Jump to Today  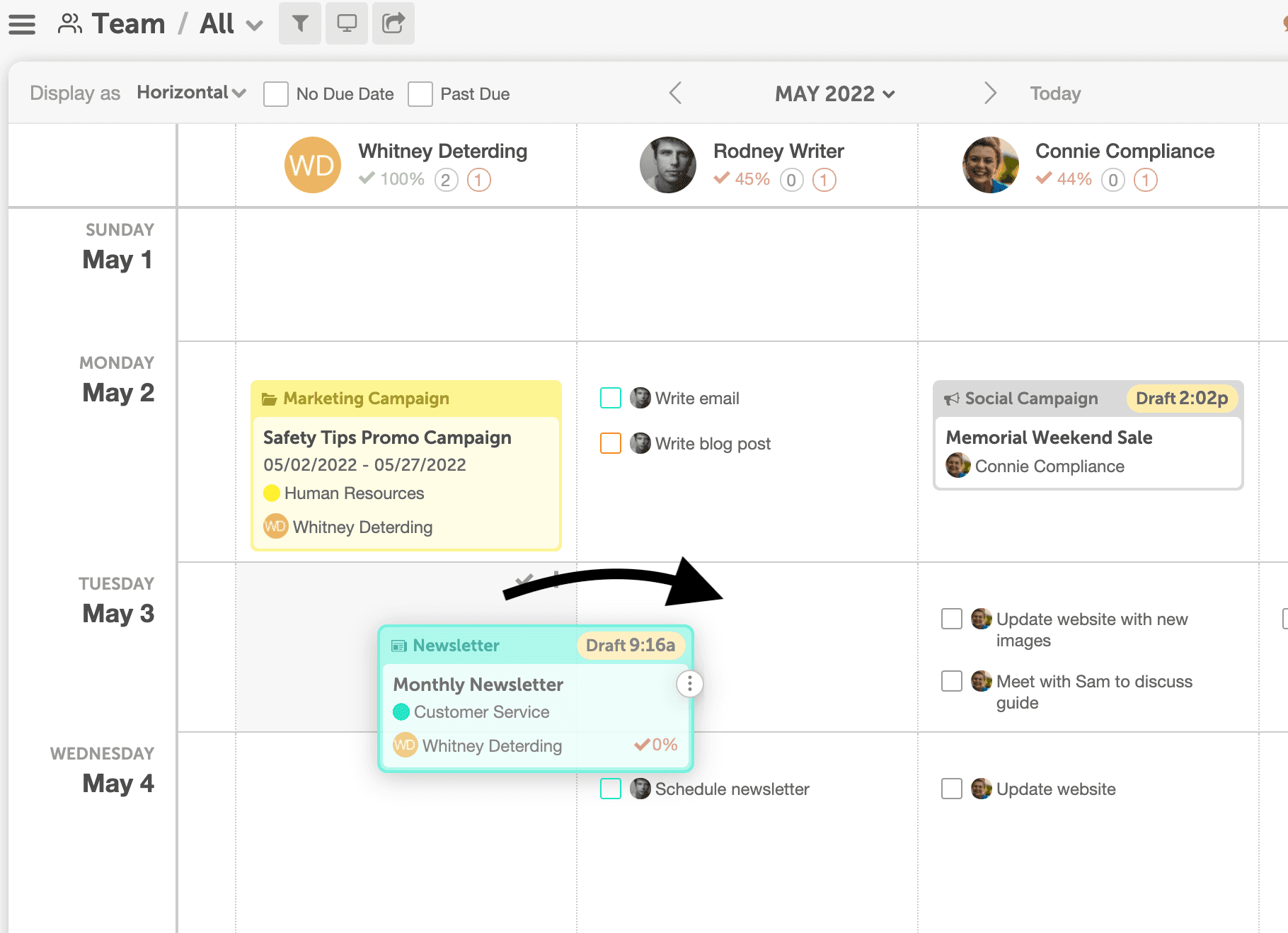[1055, 93]
